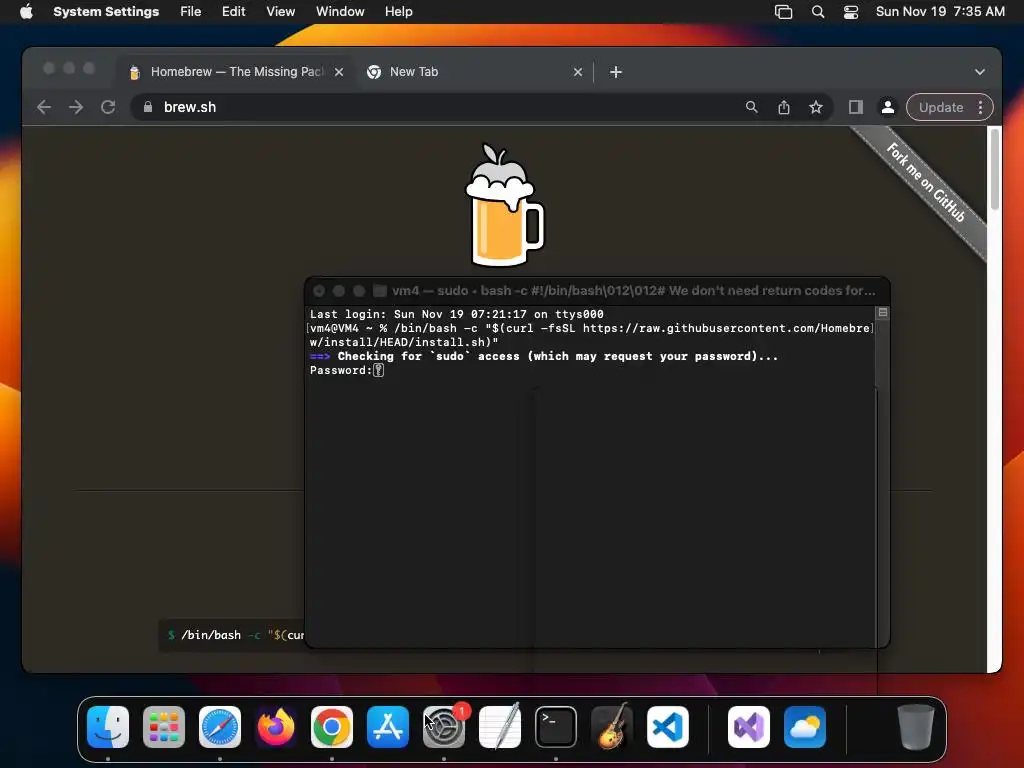
Task: Close the Homebrew tab
Action: point(339,72)
